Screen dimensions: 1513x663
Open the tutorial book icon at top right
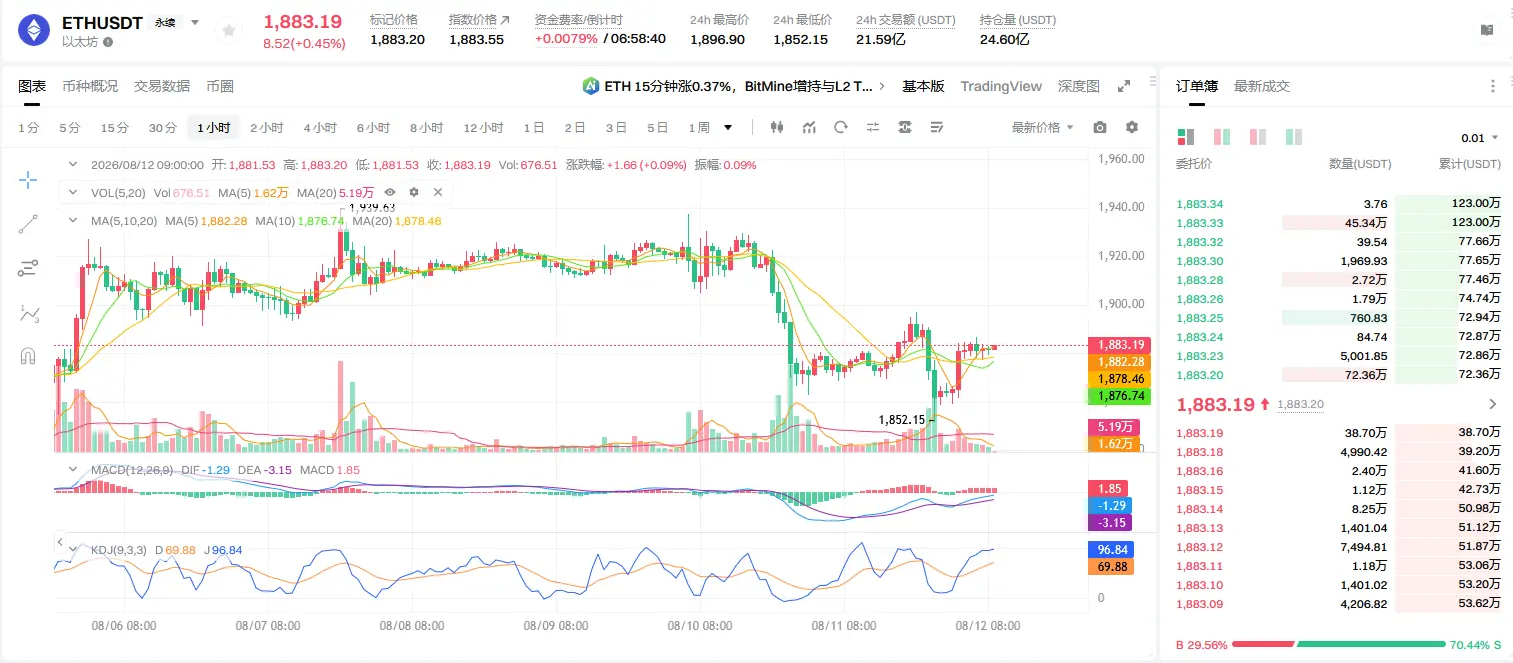1487,31
